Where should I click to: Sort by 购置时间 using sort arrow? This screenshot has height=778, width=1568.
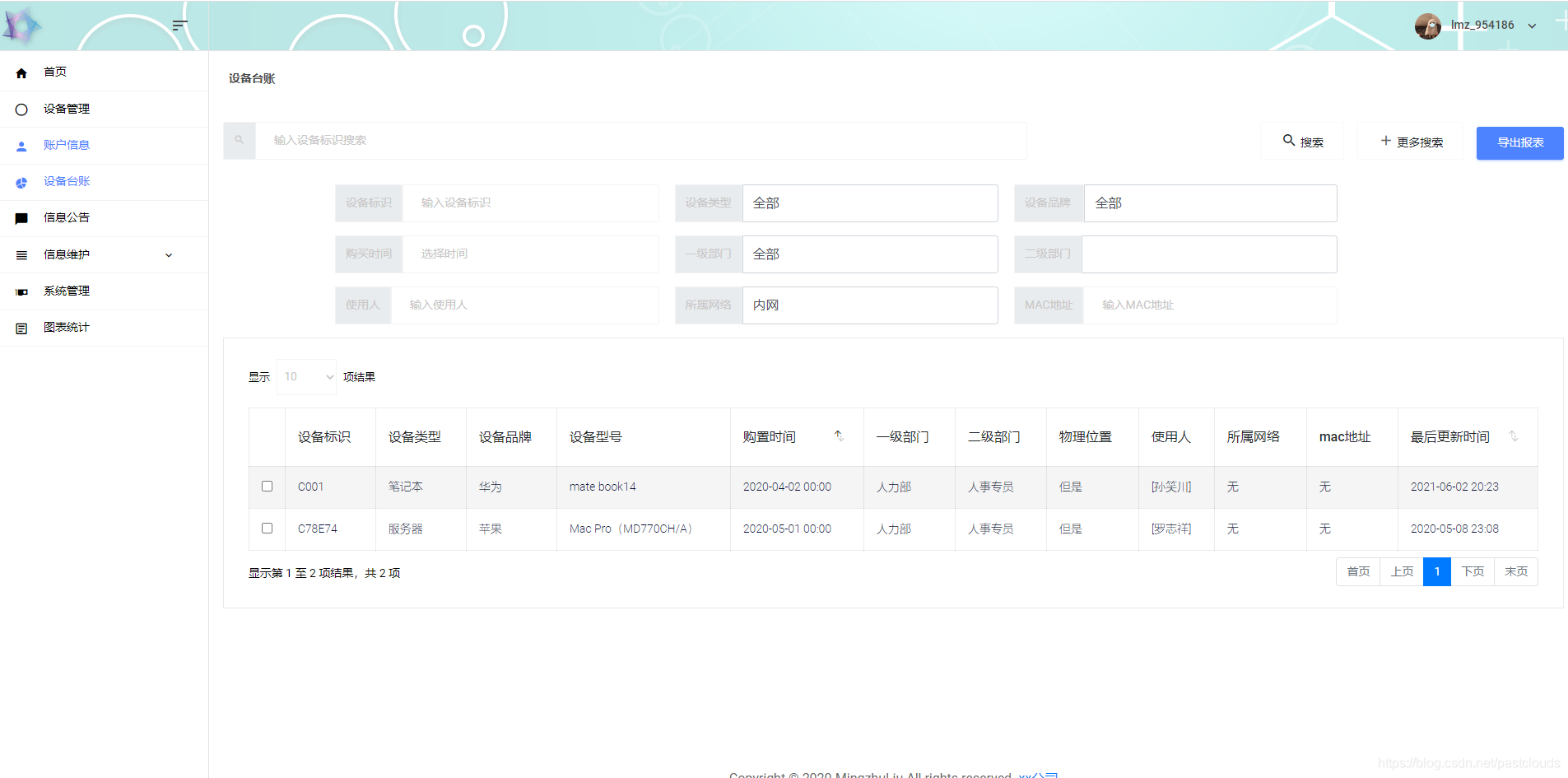[x=839, y=436]
